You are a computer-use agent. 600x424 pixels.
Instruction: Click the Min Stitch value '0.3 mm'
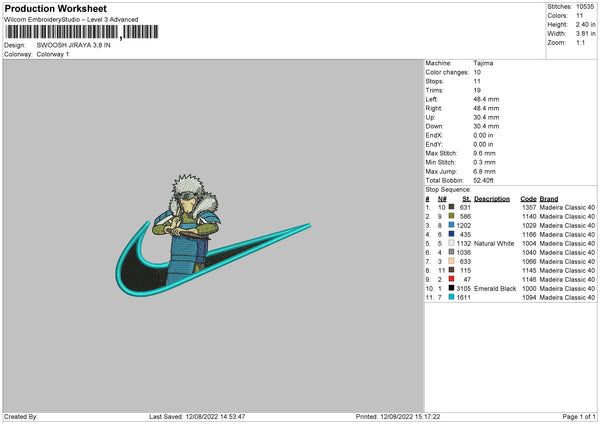[484, 162]
